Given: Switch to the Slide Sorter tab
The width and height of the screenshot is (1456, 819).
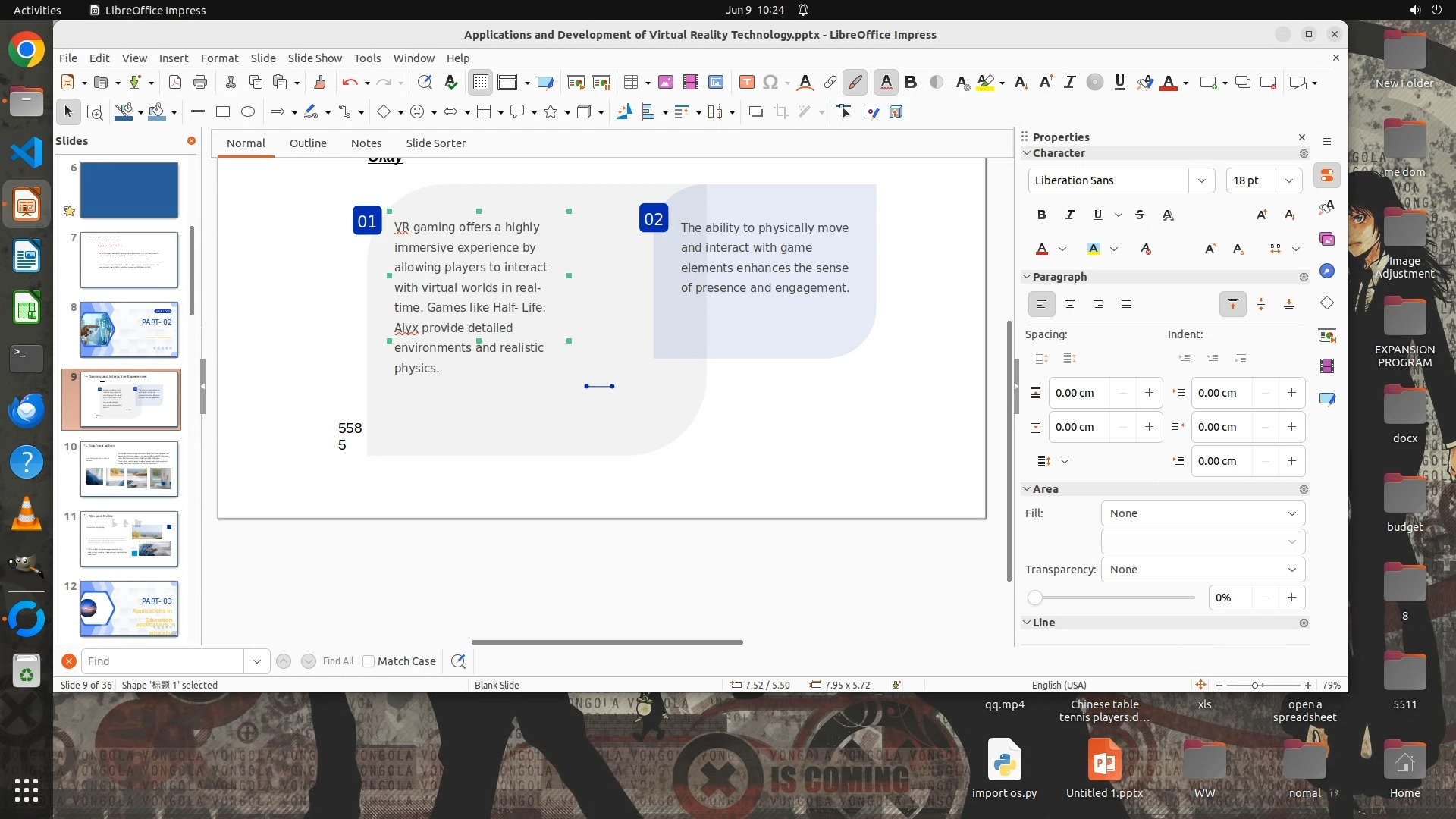Looking at the screenshot, I should coord(435,143).
